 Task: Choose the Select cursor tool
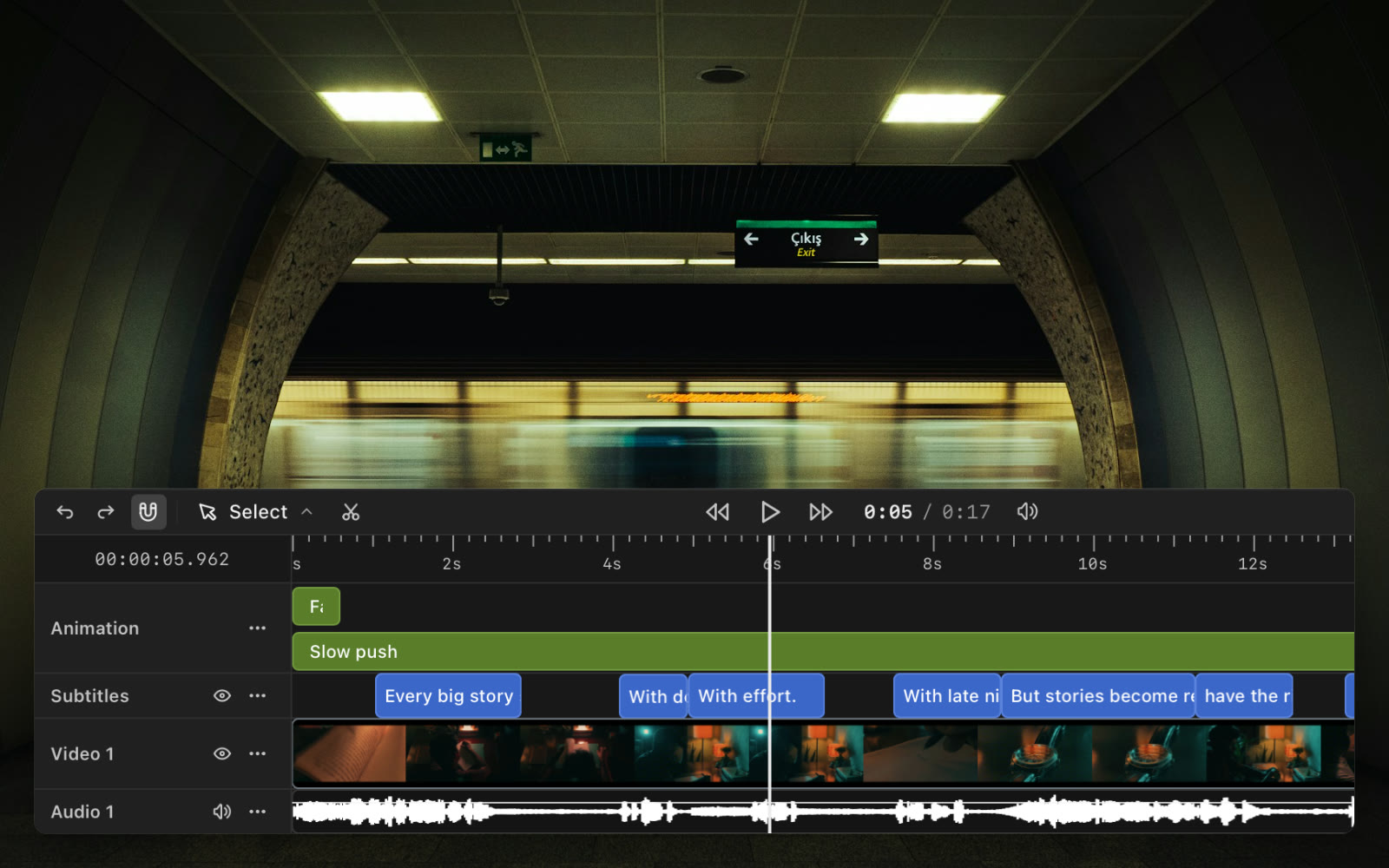[244, 512]
